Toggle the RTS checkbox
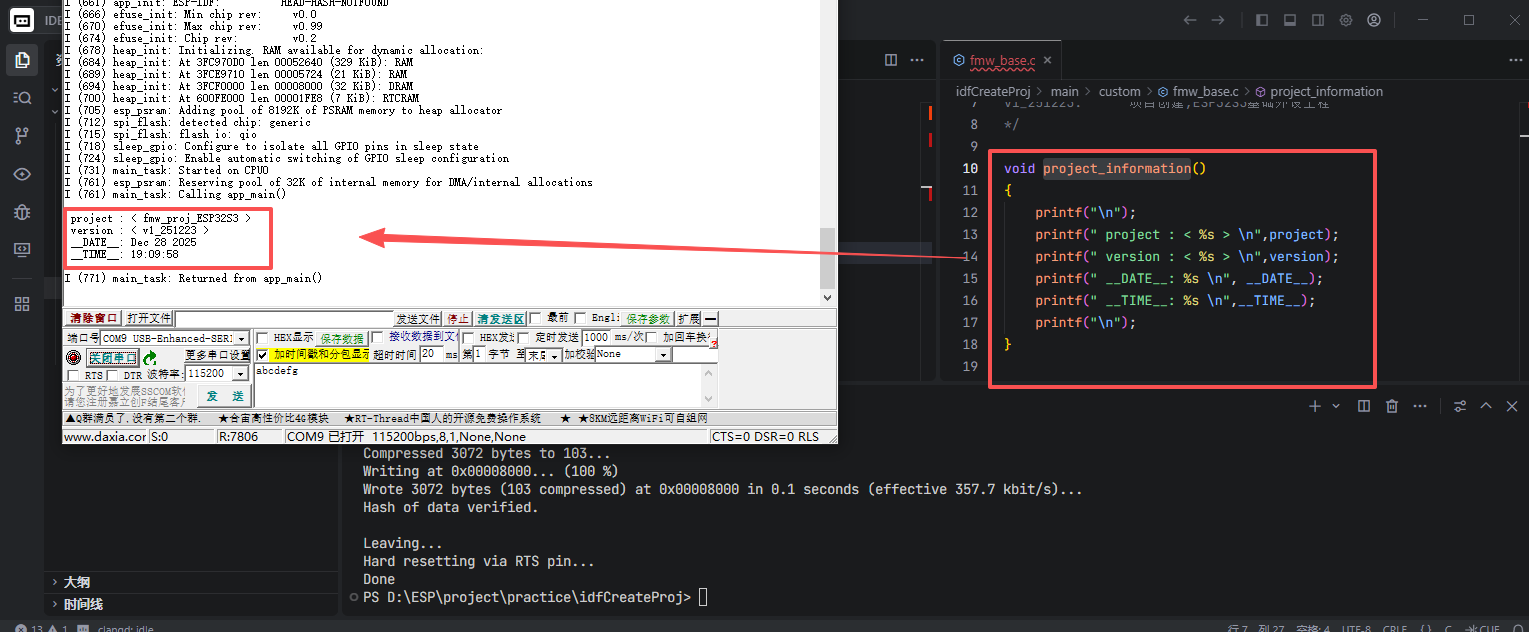 point(72,375)
